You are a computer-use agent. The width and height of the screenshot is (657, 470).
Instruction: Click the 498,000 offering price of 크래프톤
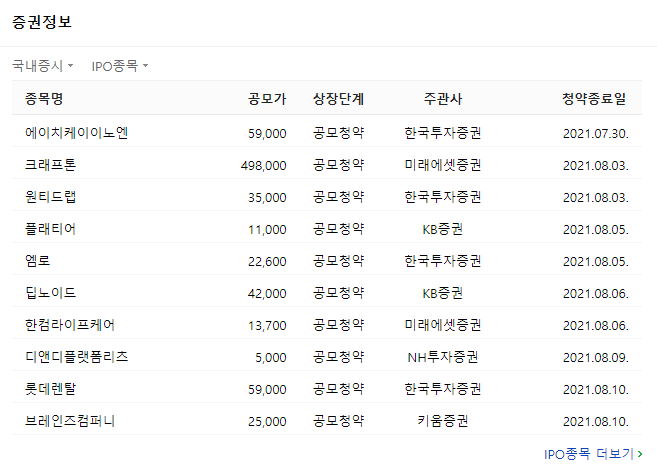click(264, 165)
